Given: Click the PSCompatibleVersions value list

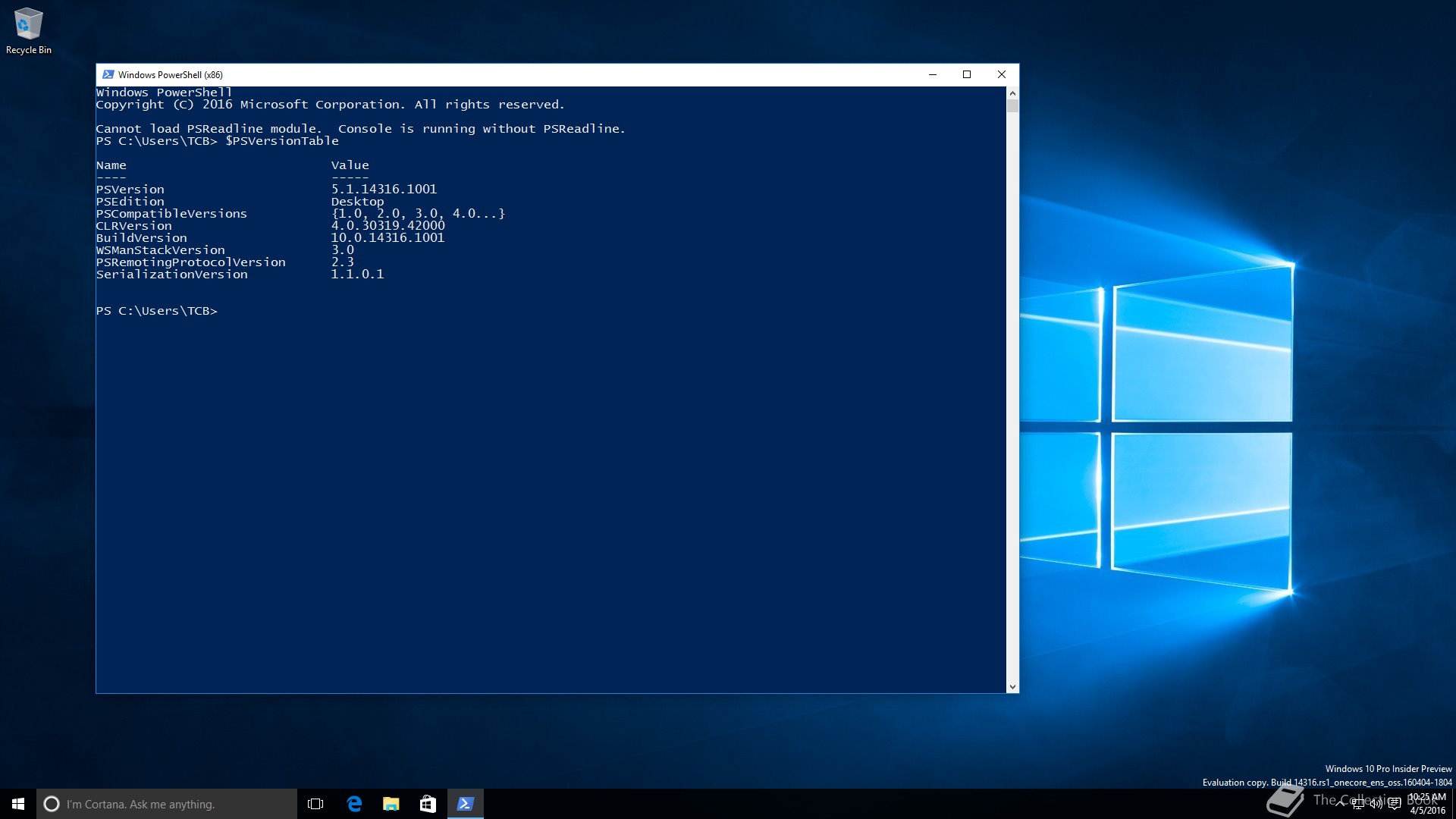Looking at the screenshot, I should (418, 214).
